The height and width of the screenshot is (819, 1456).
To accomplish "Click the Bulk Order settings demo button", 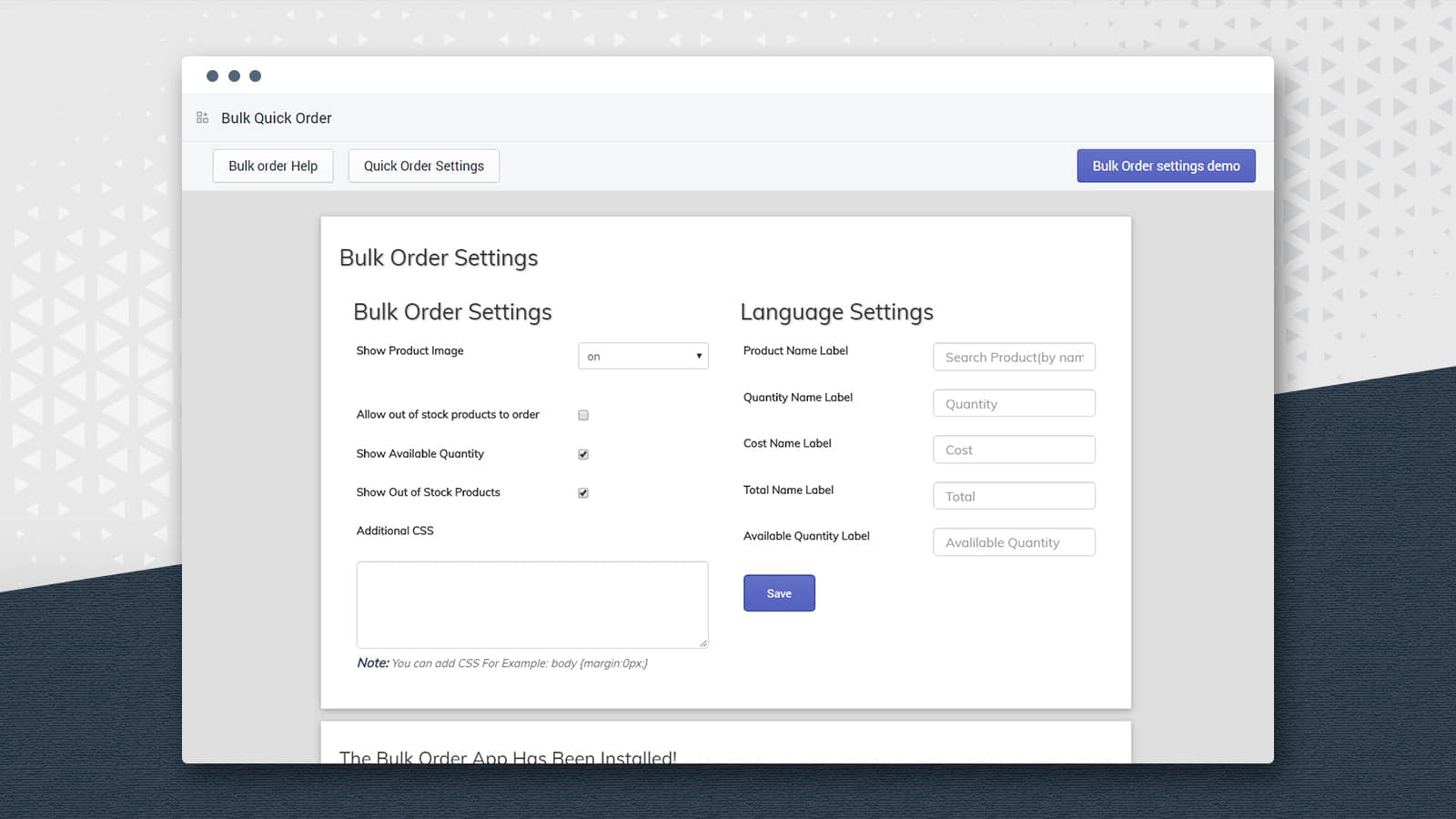I will pos(1166,166).
